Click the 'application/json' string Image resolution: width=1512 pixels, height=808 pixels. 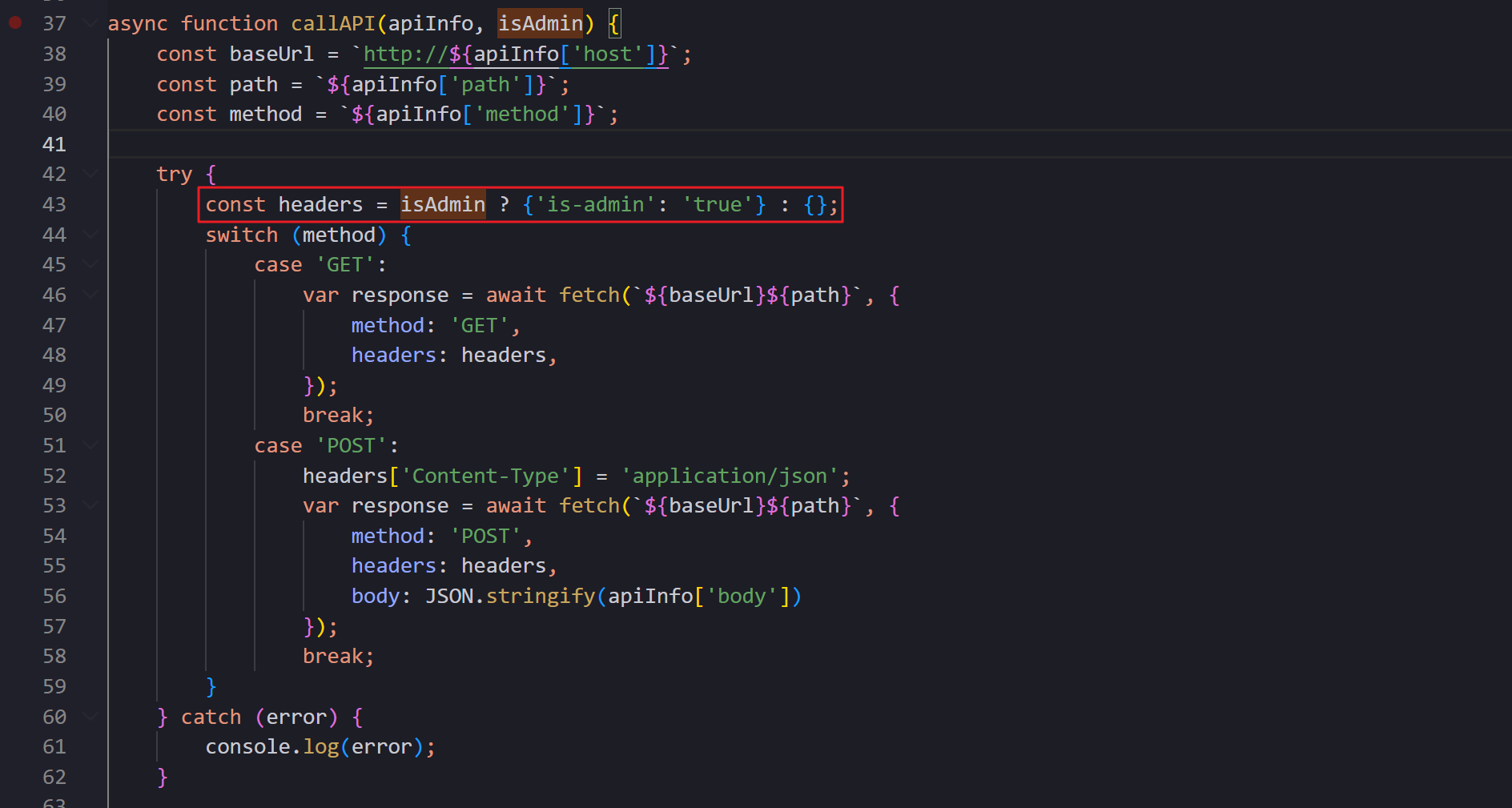coord(729,476)
